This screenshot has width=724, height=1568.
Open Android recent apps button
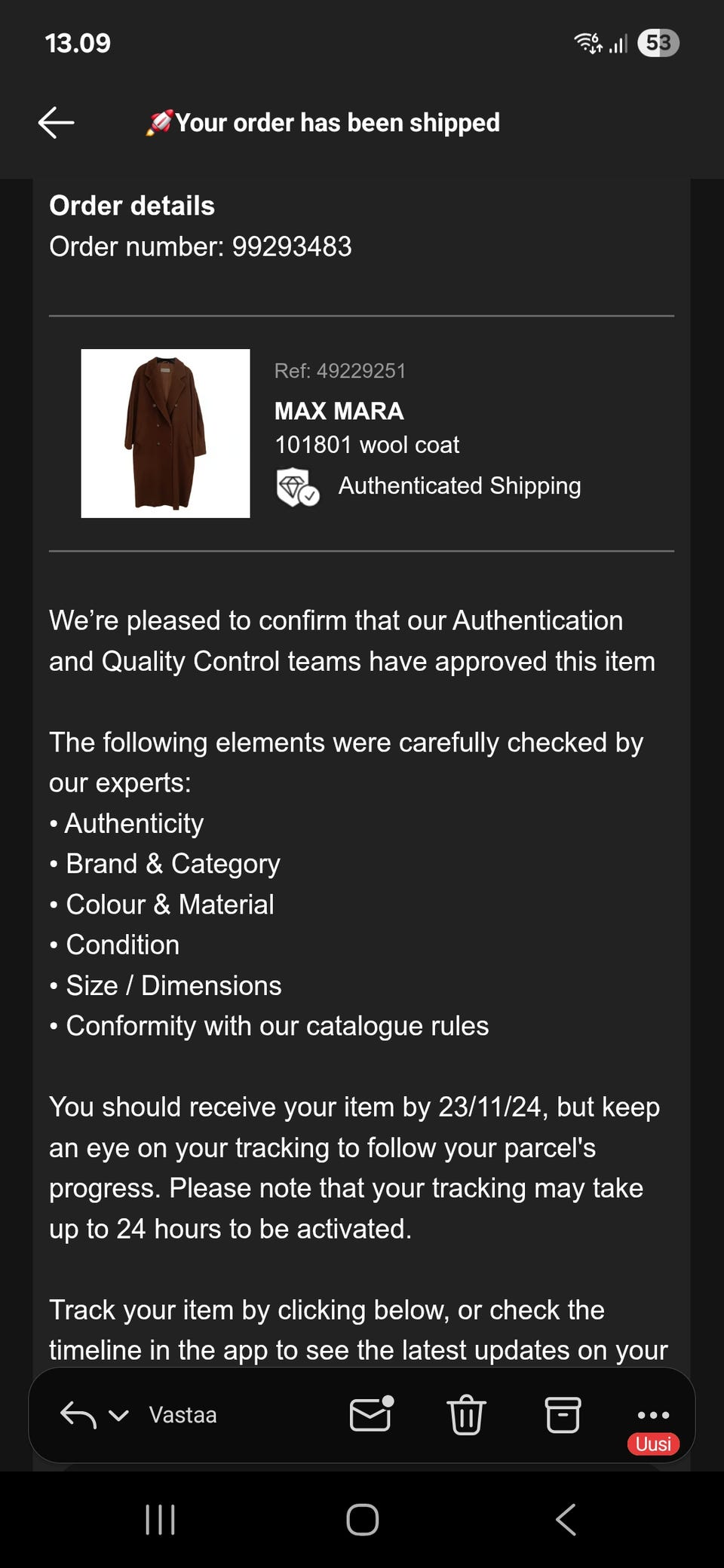tap(160, 1520)
